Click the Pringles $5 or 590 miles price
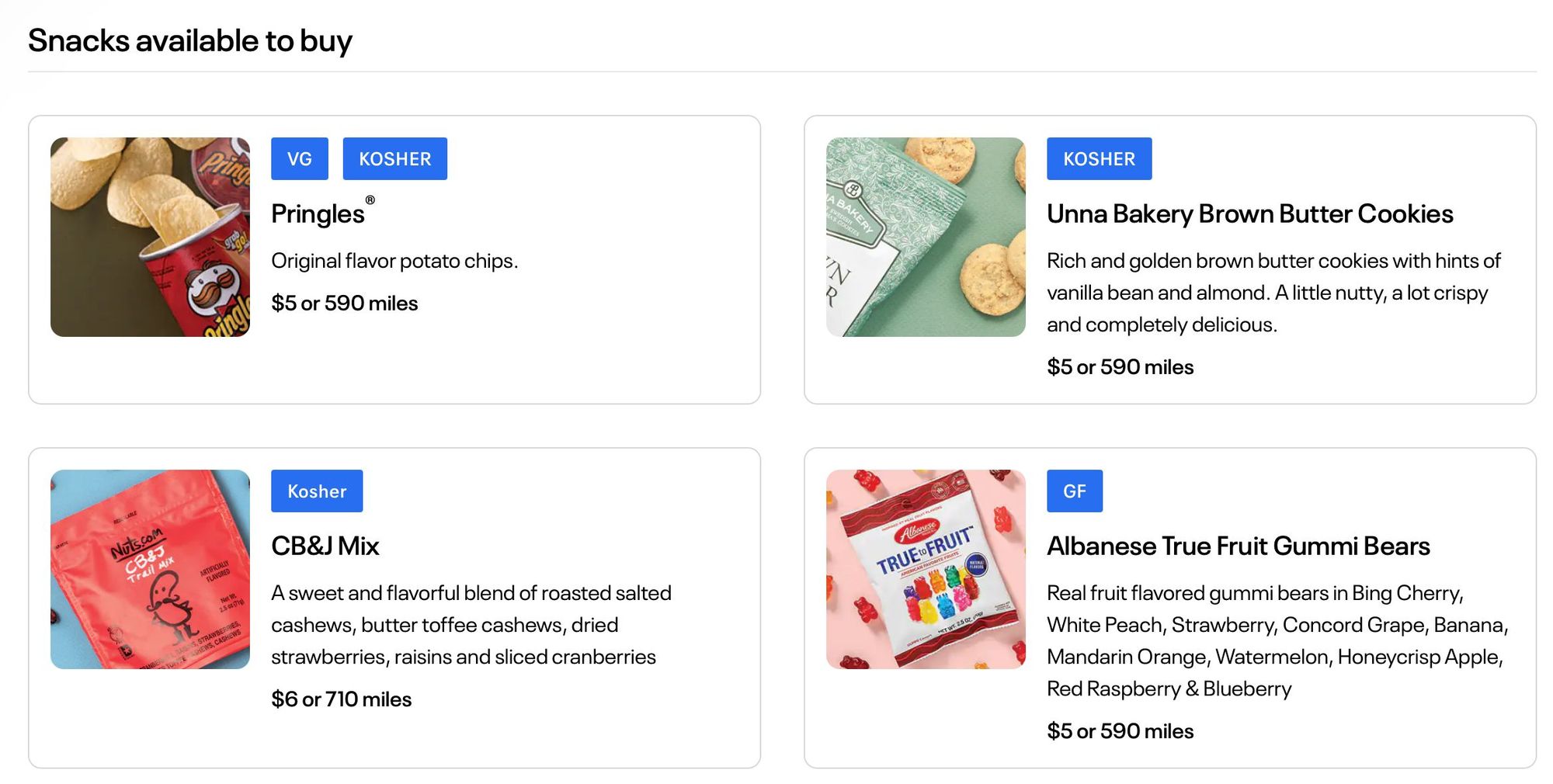The width and height of the screenshot is (1553, 784). (x=345, y=303)
